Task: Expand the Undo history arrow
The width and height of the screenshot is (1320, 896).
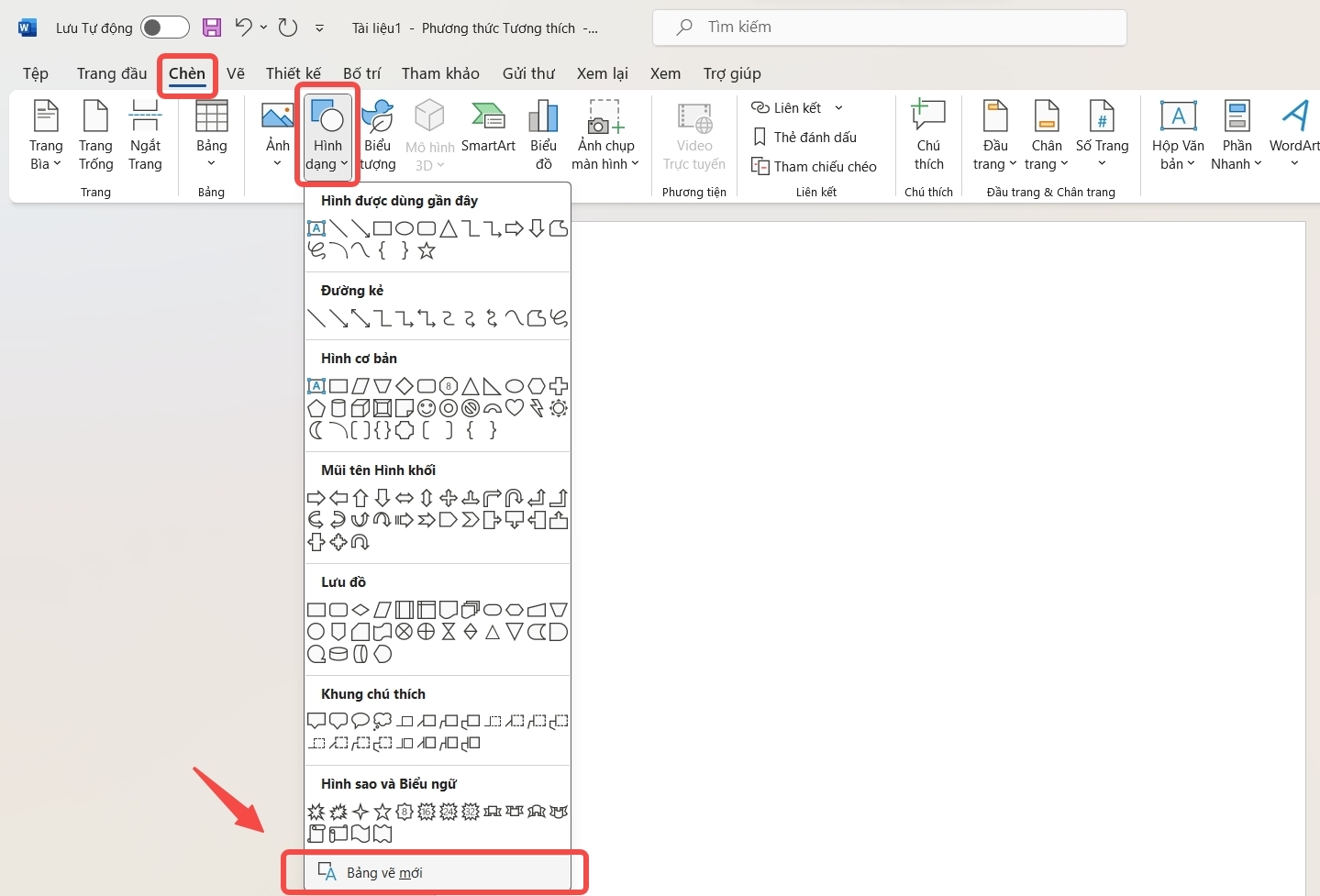Action: 263,28
